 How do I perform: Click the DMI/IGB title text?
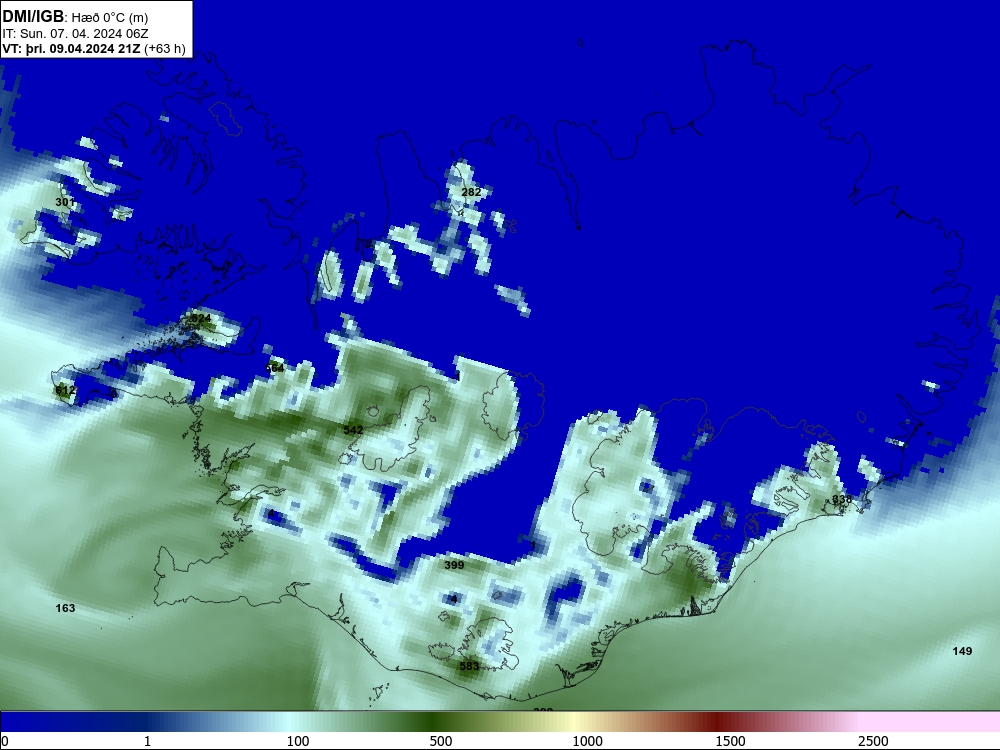point(33,17)
